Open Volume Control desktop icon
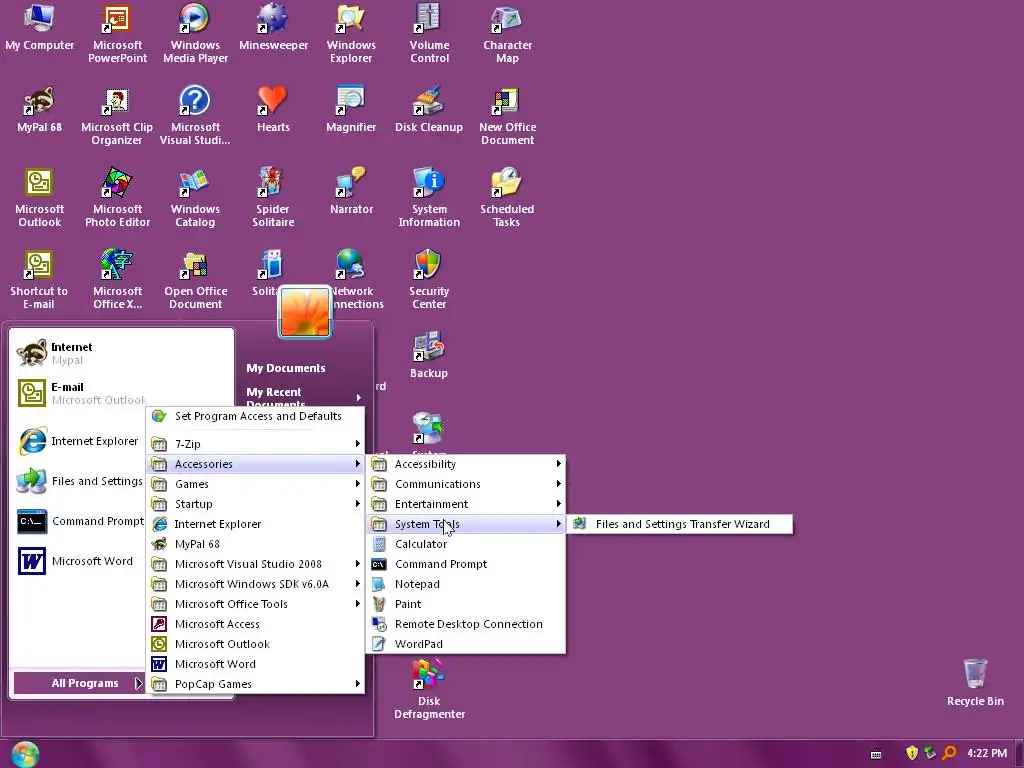The width and height of the screenshot is (1024, 768). coord(429,33)
